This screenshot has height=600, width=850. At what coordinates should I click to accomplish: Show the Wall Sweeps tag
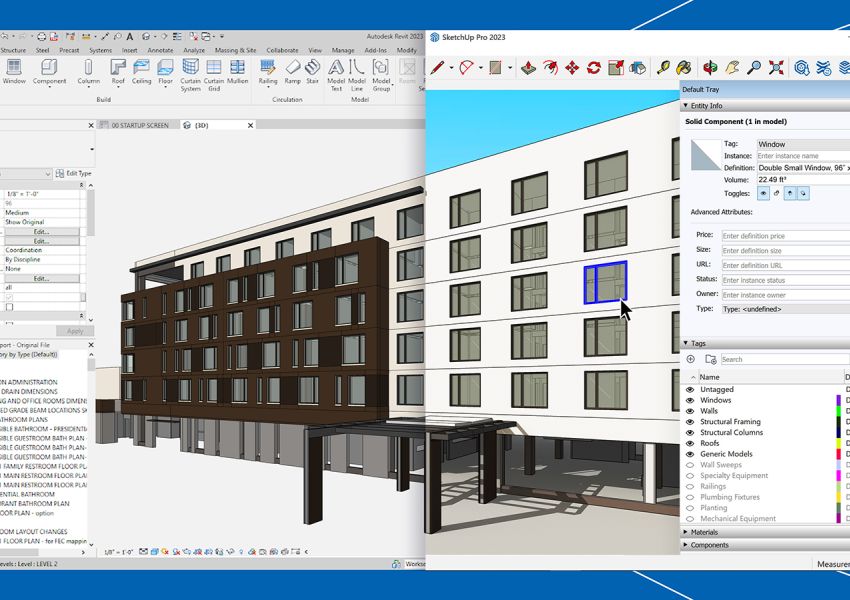690,464
